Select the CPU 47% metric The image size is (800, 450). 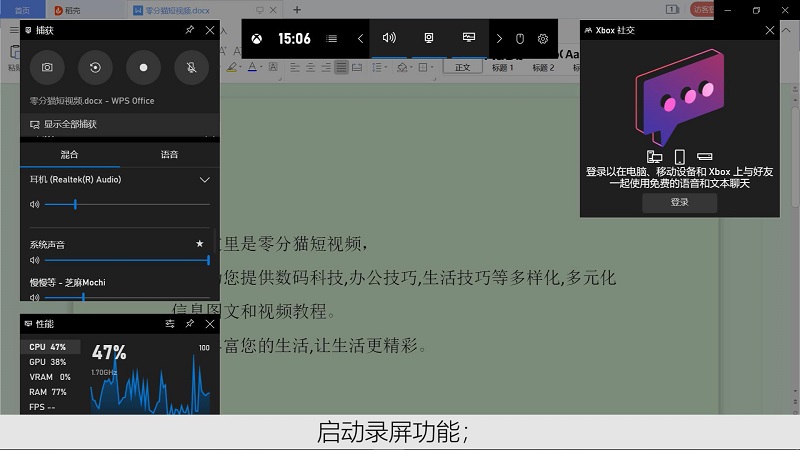[x=50, y=347]
